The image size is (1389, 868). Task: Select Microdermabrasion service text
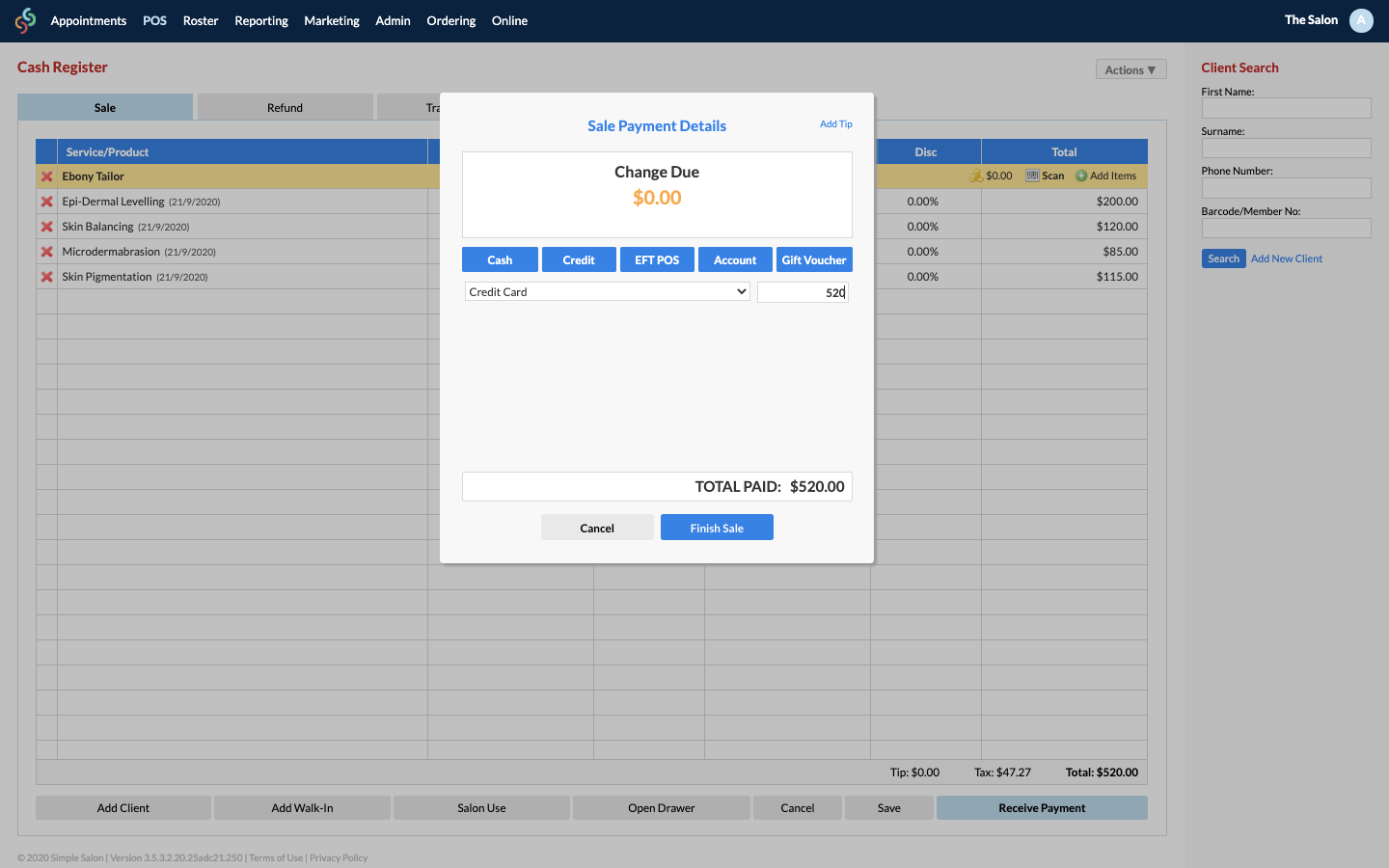(111, 252)
